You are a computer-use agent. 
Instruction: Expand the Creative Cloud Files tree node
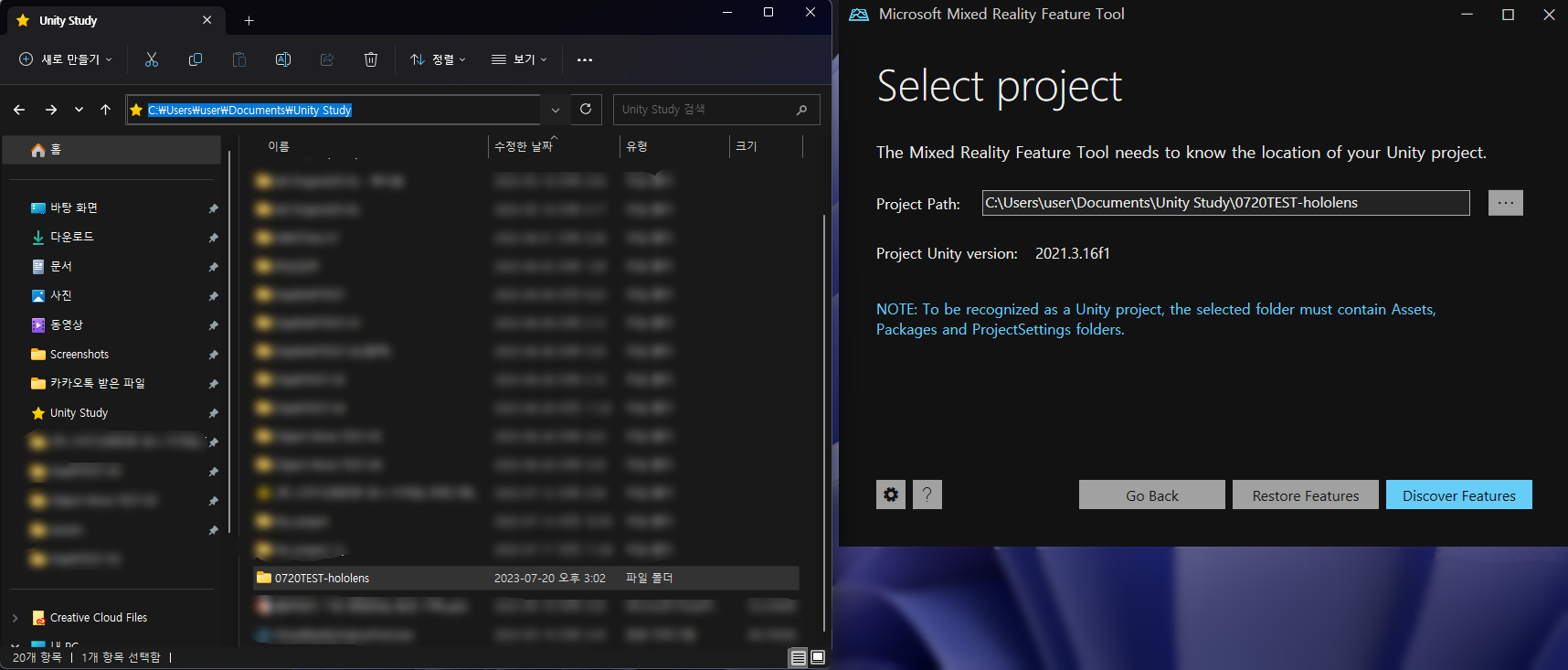16,618
